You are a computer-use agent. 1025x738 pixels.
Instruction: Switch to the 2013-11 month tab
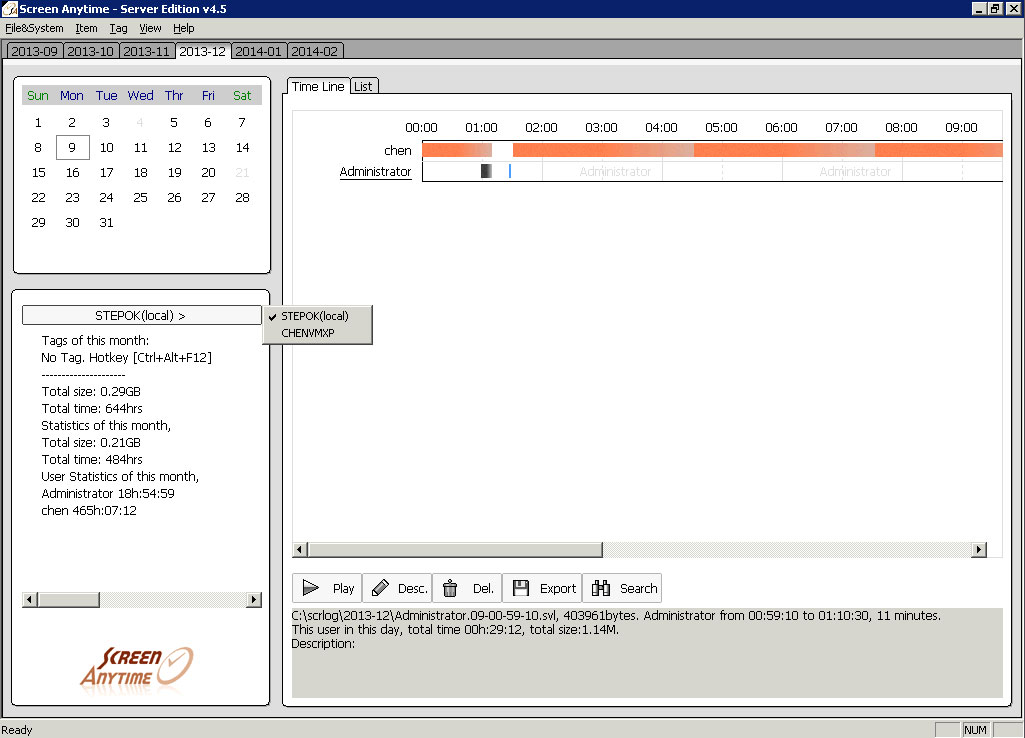(x=146, y=51)
